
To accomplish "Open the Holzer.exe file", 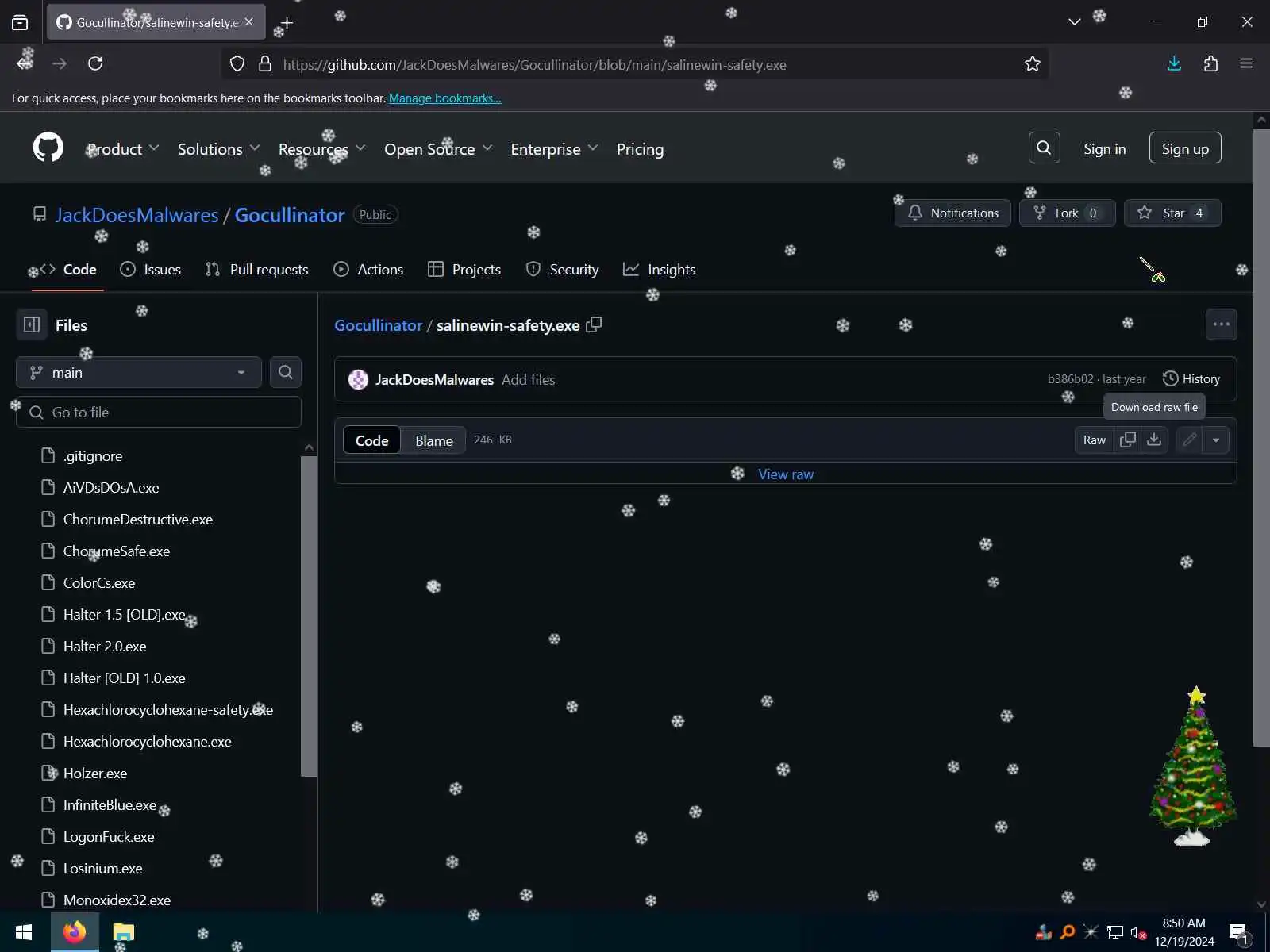I will pyautogui.click(x=94, y=773).
